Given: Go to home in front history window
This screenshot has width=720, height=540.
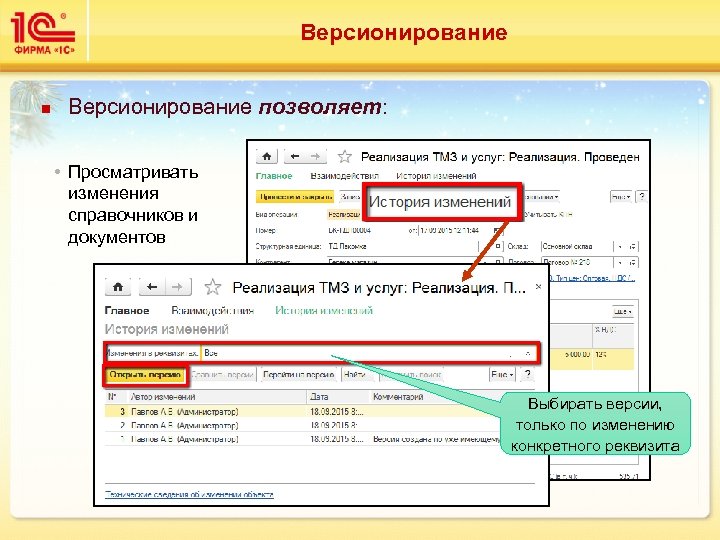Looking at the screenshot, I should click(x=118, y=287).
